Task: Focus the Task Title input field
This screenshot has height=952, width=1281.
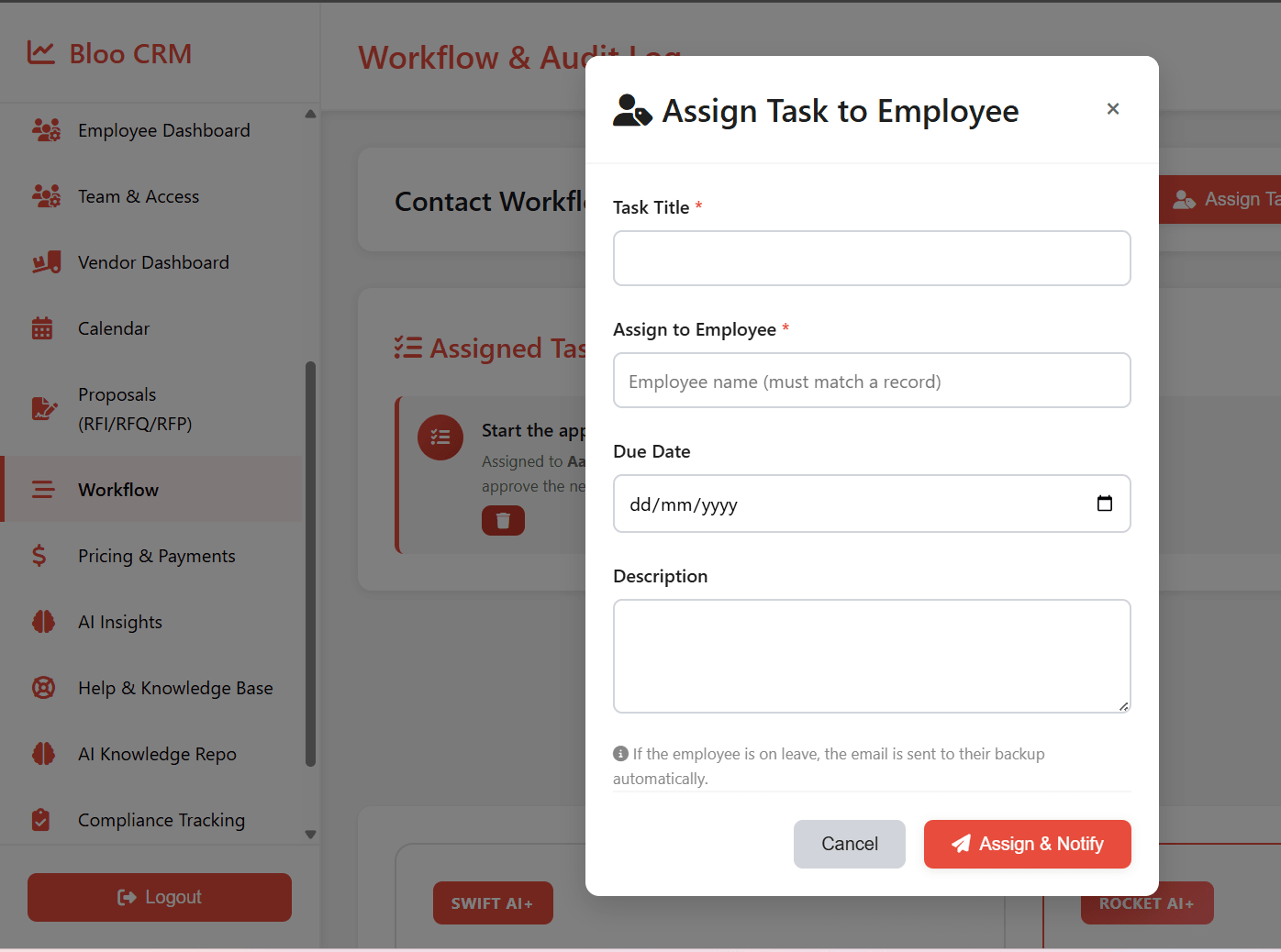Action: tap(872, 259)
